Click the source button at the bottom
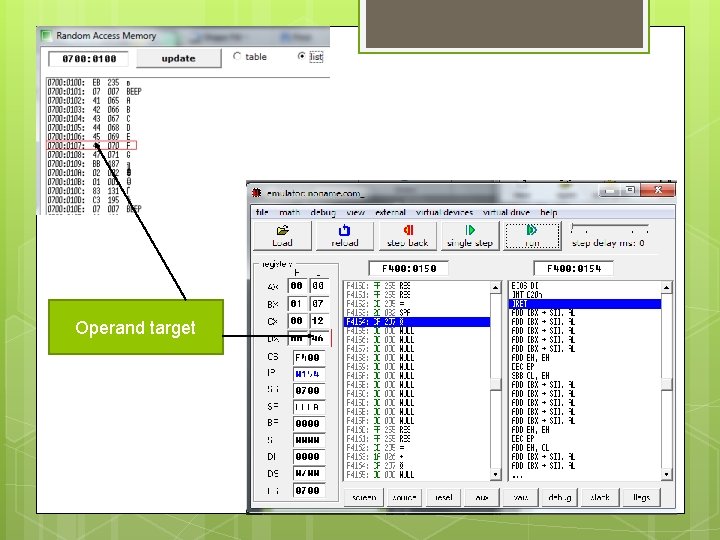The image size is (720, 540). 404,497
